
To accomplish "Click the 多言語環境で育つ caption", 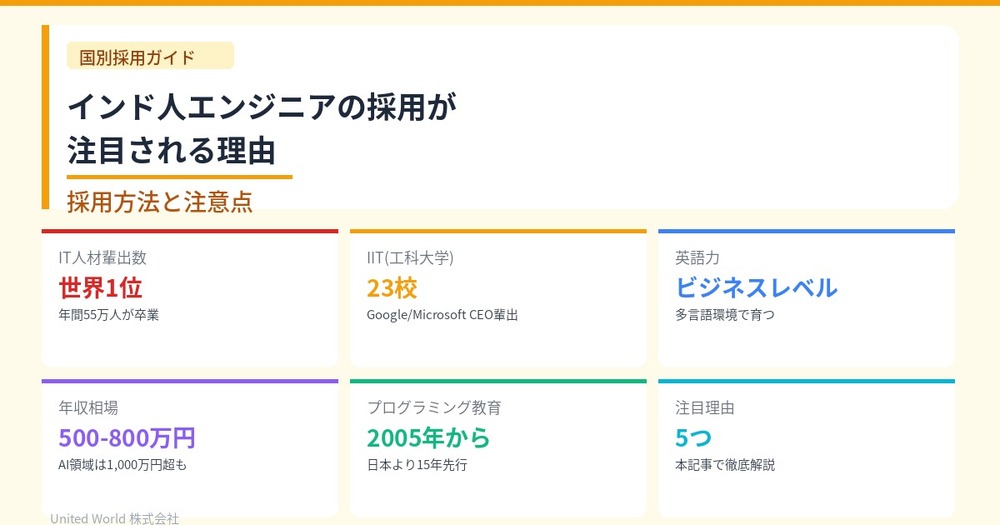I will coord(725,315).
